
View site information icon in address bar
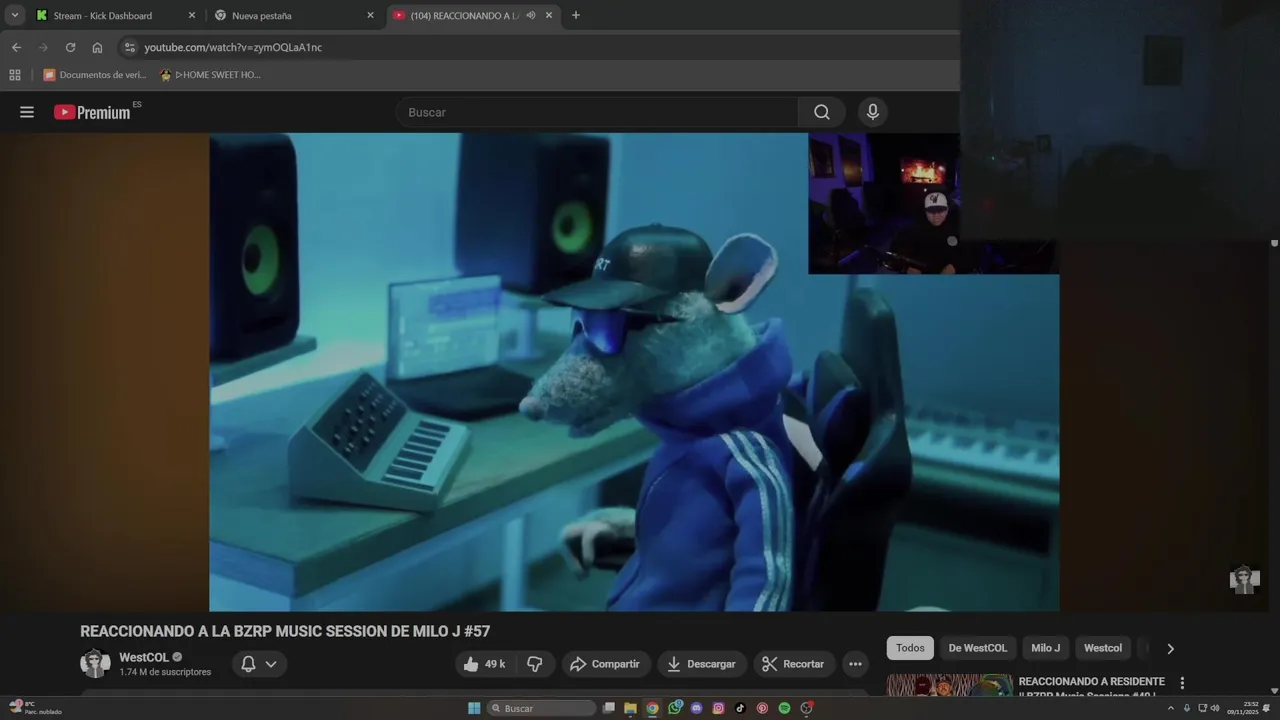pos(129,47)
